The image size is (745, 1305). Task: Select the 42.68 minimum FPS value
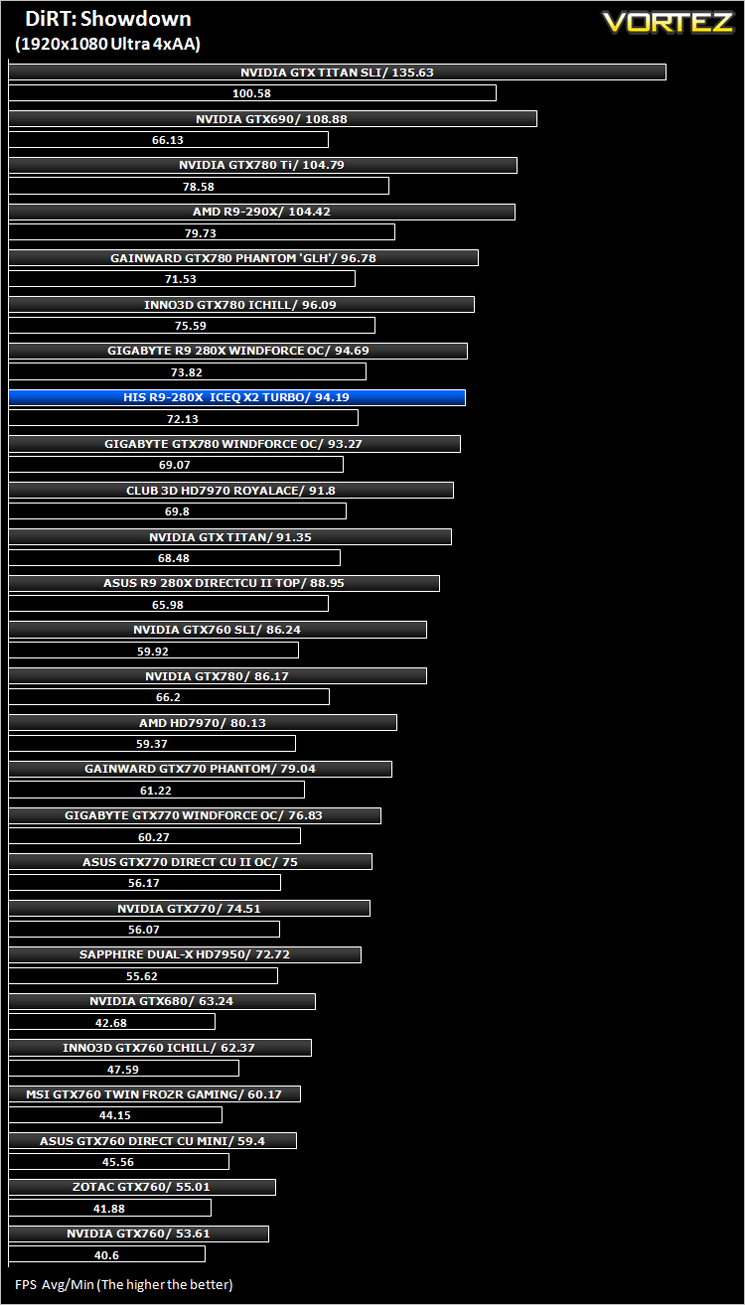pyautogui.click(x=112, y=1023)
